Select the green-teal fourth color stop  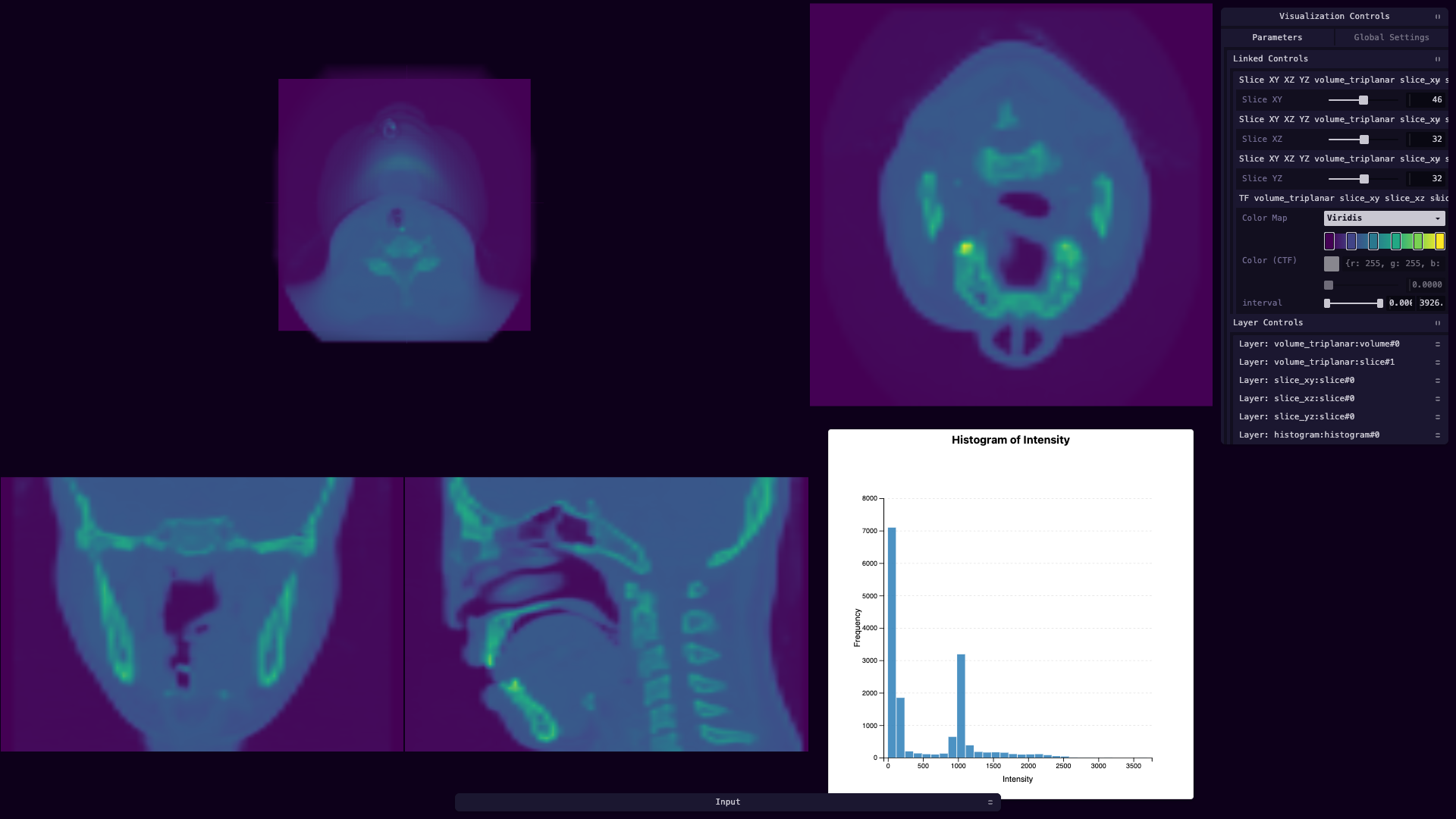click(1395, 241)
